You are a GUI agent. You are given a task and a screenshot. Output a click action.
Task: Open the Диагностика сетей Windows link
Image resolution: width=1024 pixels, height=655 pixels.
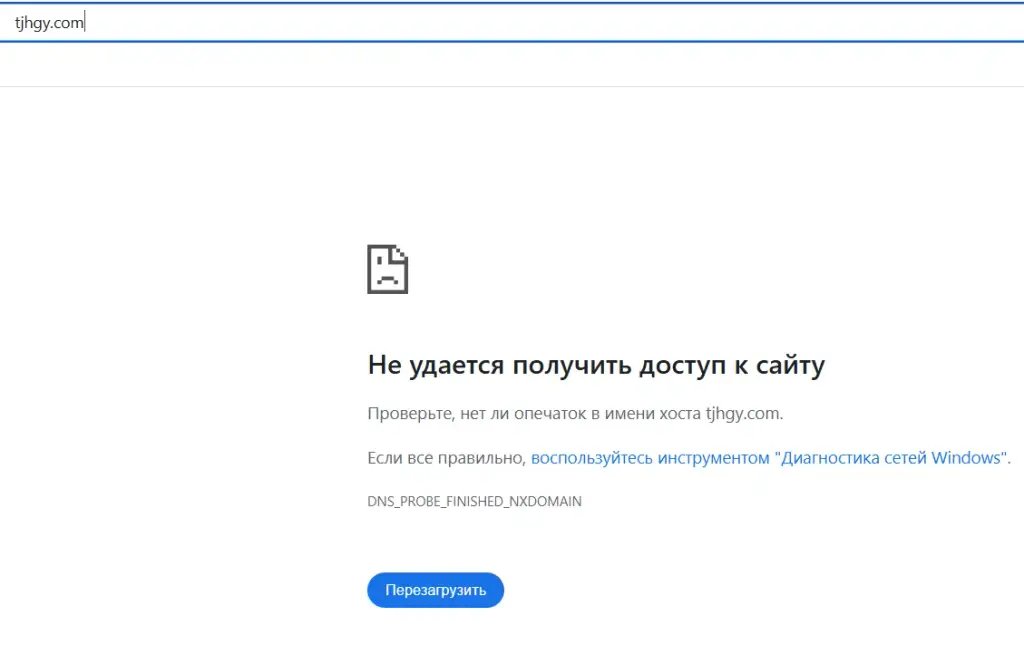[768, 458]
